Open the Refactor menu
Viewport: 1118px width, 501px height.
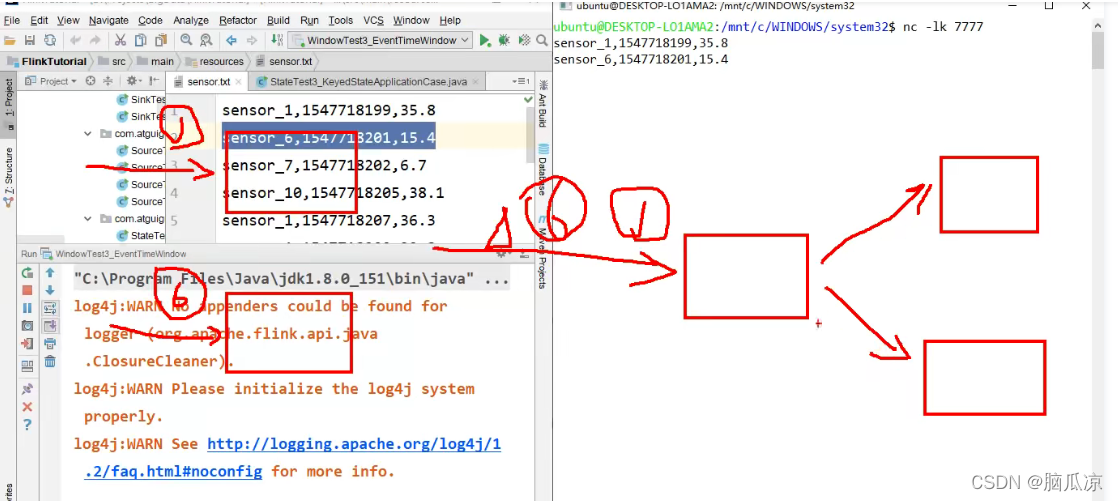[238, 20]
